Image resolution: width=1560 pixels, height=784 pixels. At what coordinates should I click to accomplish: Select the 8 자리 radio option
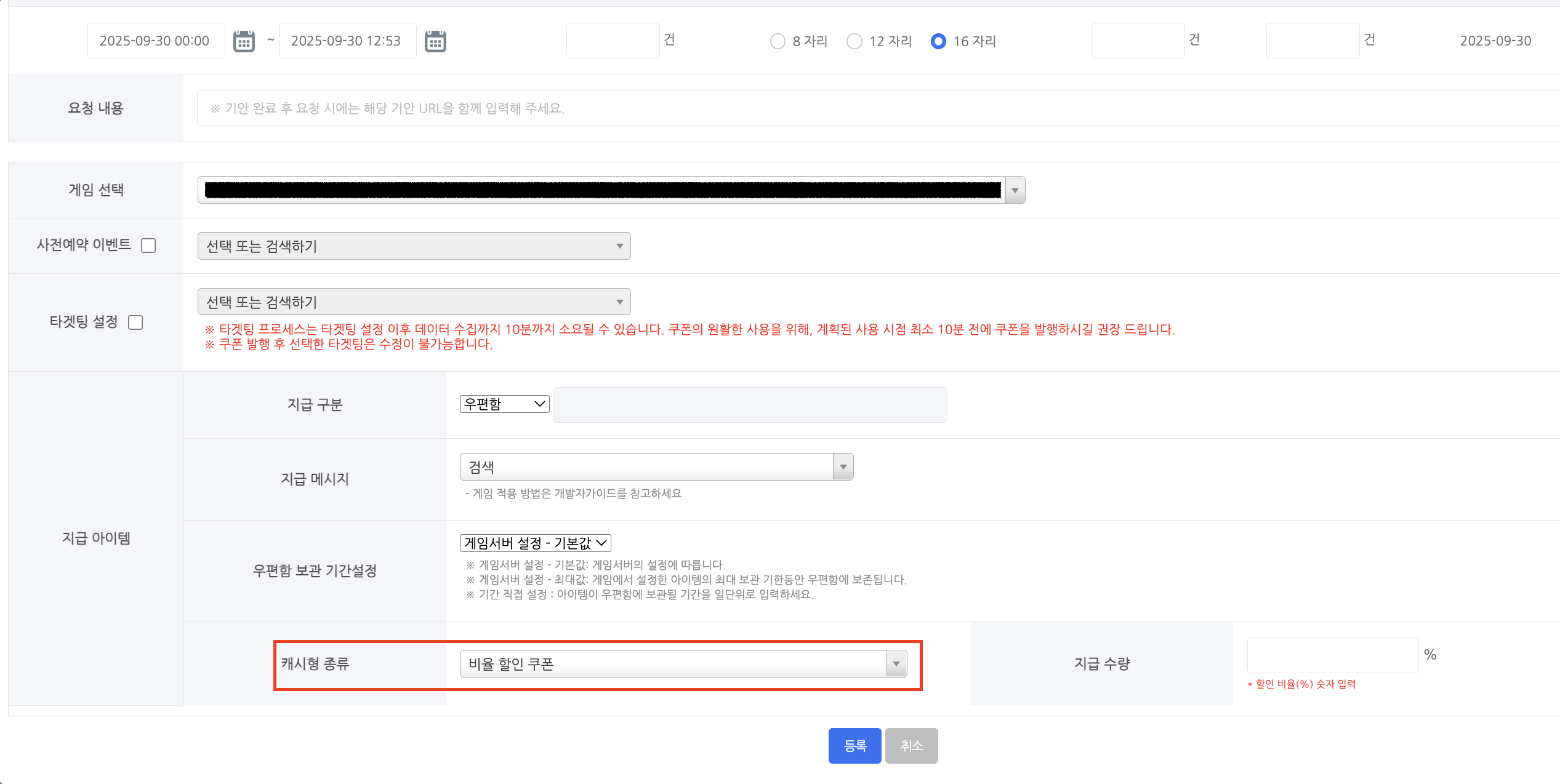[x=778, y=41]
